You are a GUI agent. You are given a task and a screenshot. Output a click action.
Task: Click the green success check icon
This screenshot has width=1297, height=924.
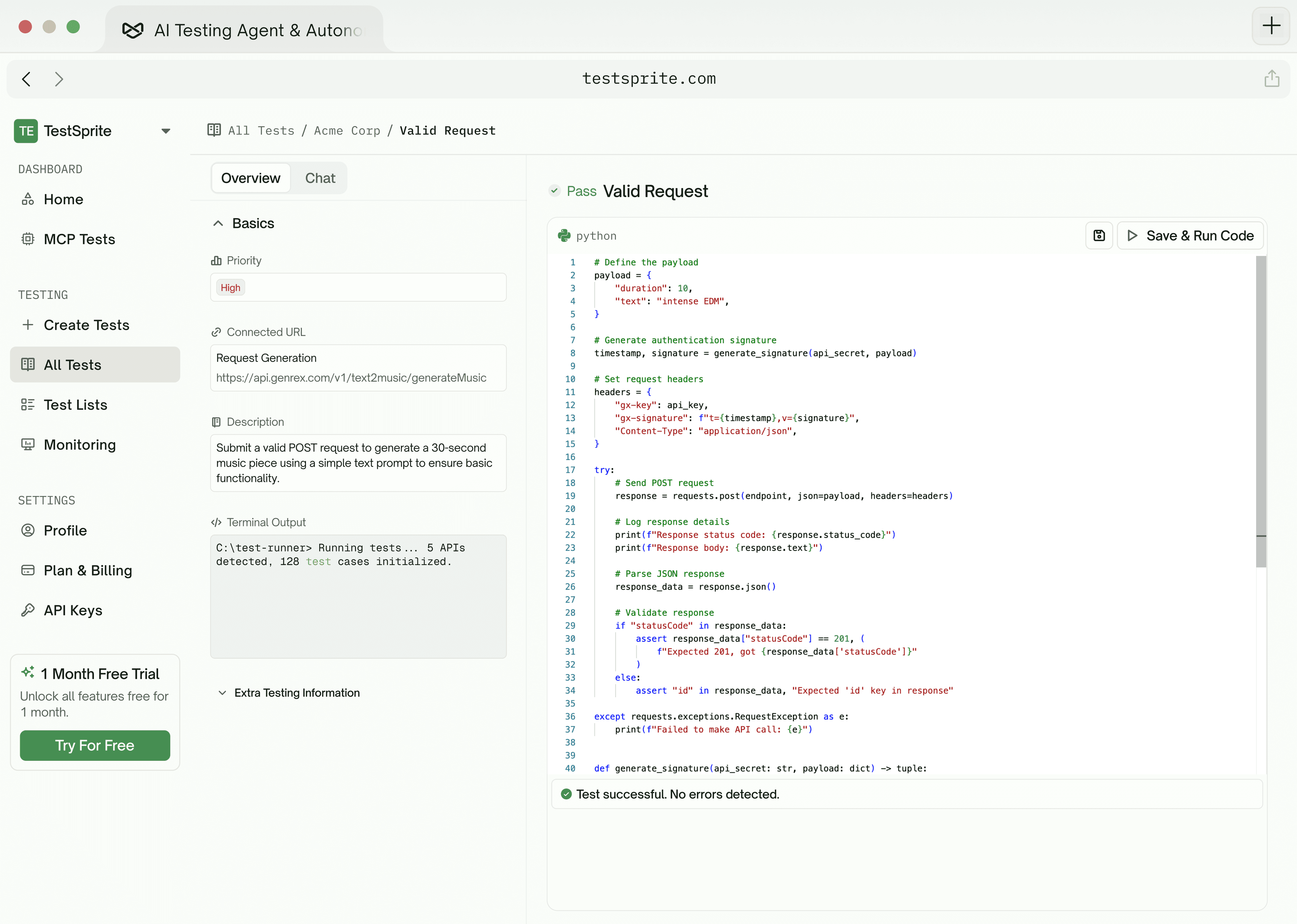tap(566, 794)
